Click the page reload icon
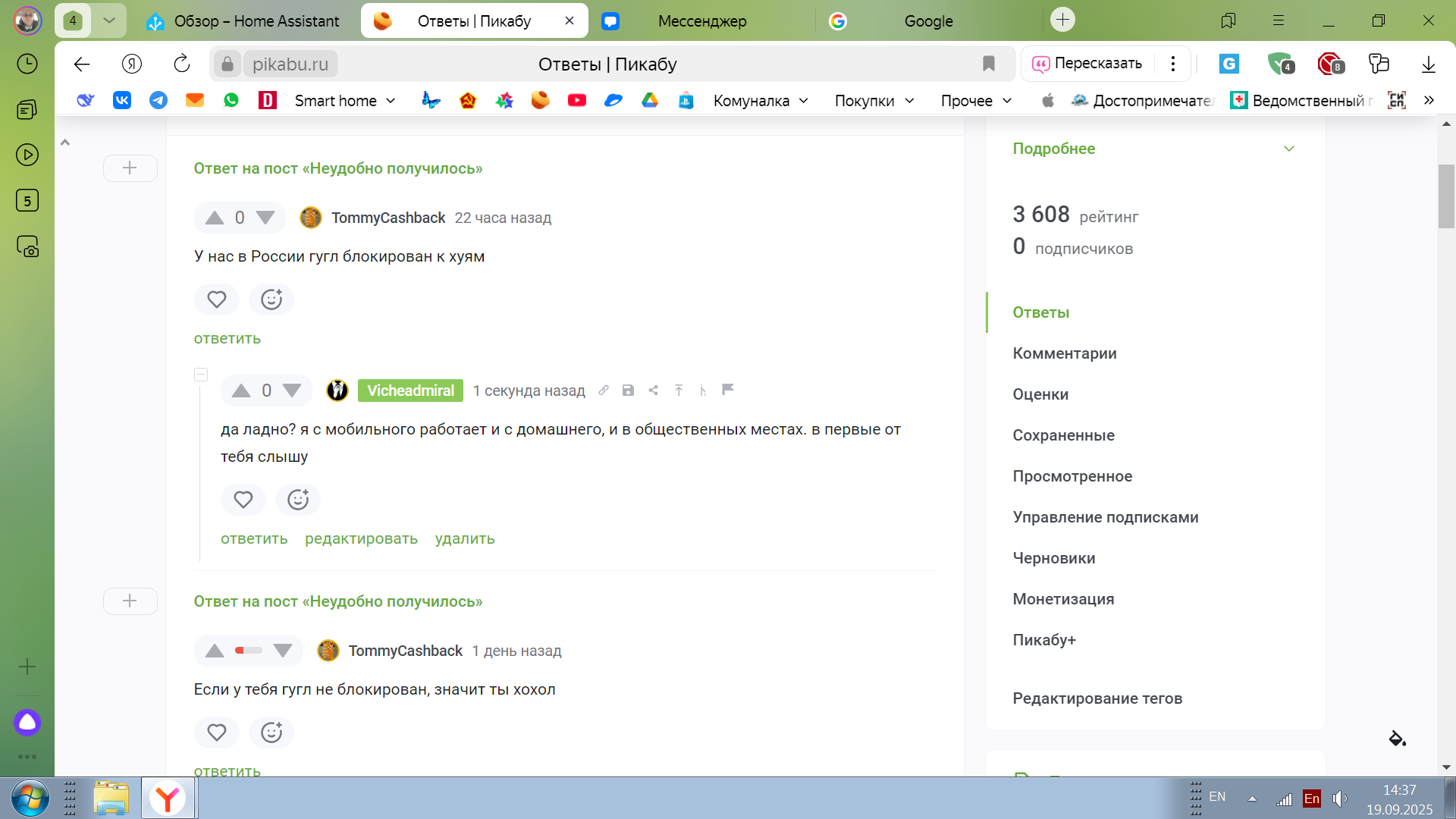1456x819 pixels. pos(182,64)
